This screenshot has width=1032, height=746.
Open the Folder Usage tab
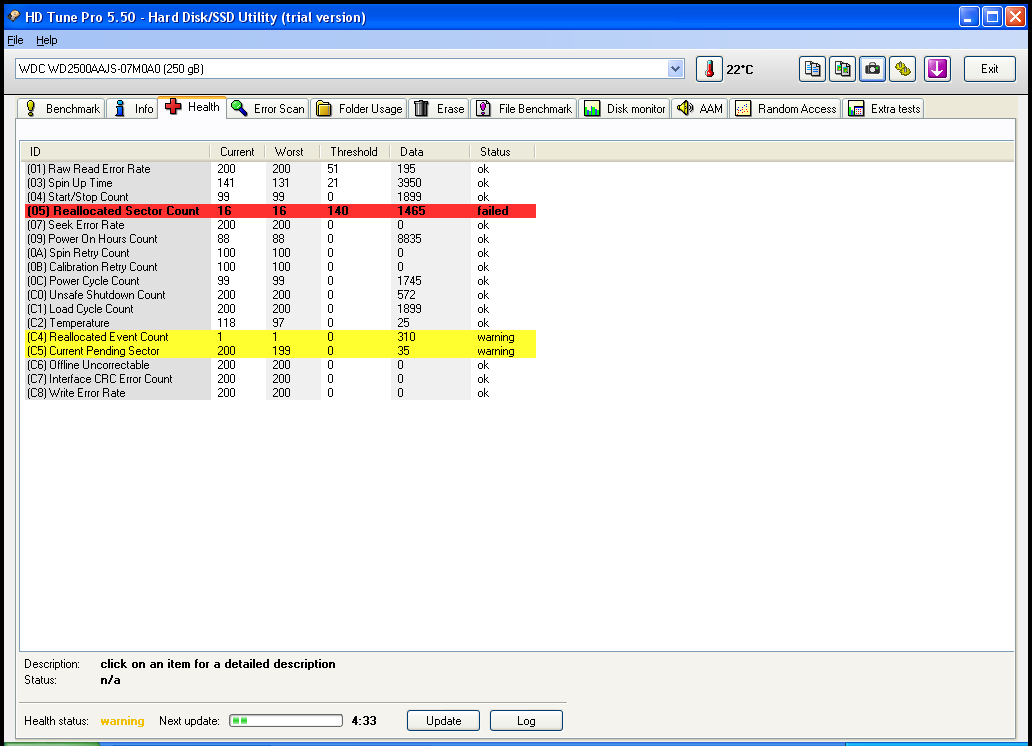tap(359, 109)
